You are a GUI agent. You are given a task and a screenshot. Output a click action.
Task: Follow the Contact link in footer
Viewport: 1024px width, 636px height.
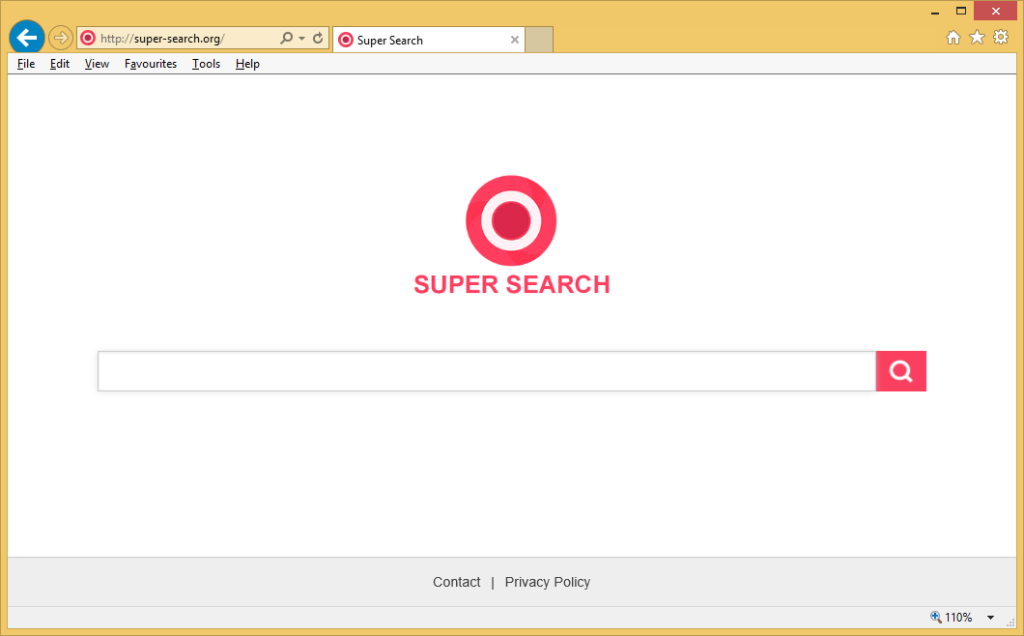click(456, 582)
